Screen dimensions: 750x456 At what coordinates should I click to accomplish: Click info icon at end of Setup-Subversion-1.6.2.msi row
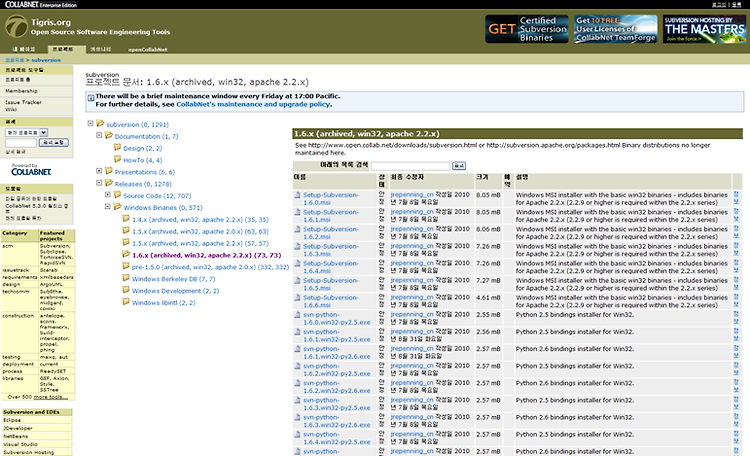pos(736,233)
